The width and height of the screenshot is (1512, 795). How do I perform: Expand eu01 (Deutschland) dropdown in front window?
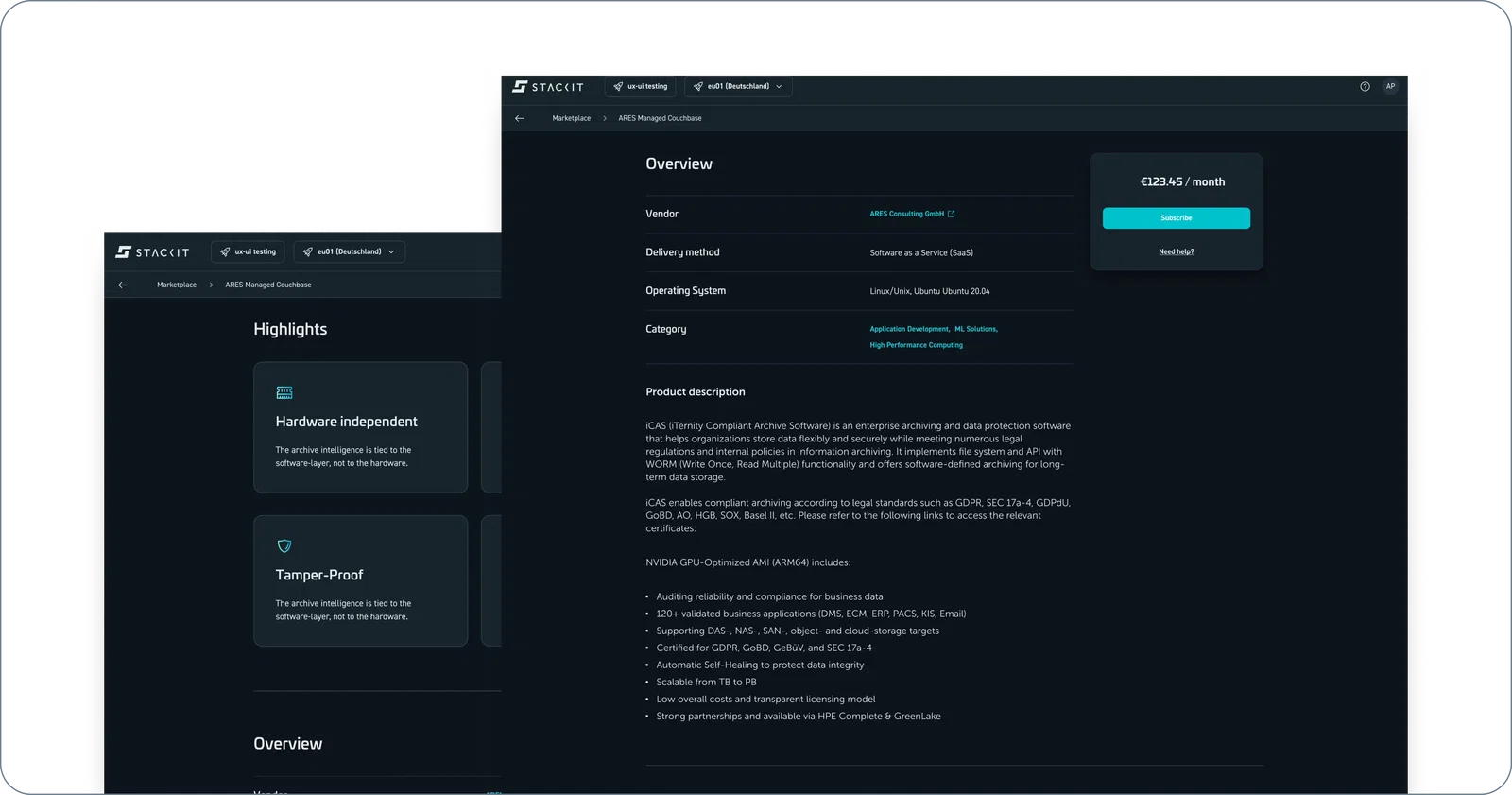(x=738, y=86)
